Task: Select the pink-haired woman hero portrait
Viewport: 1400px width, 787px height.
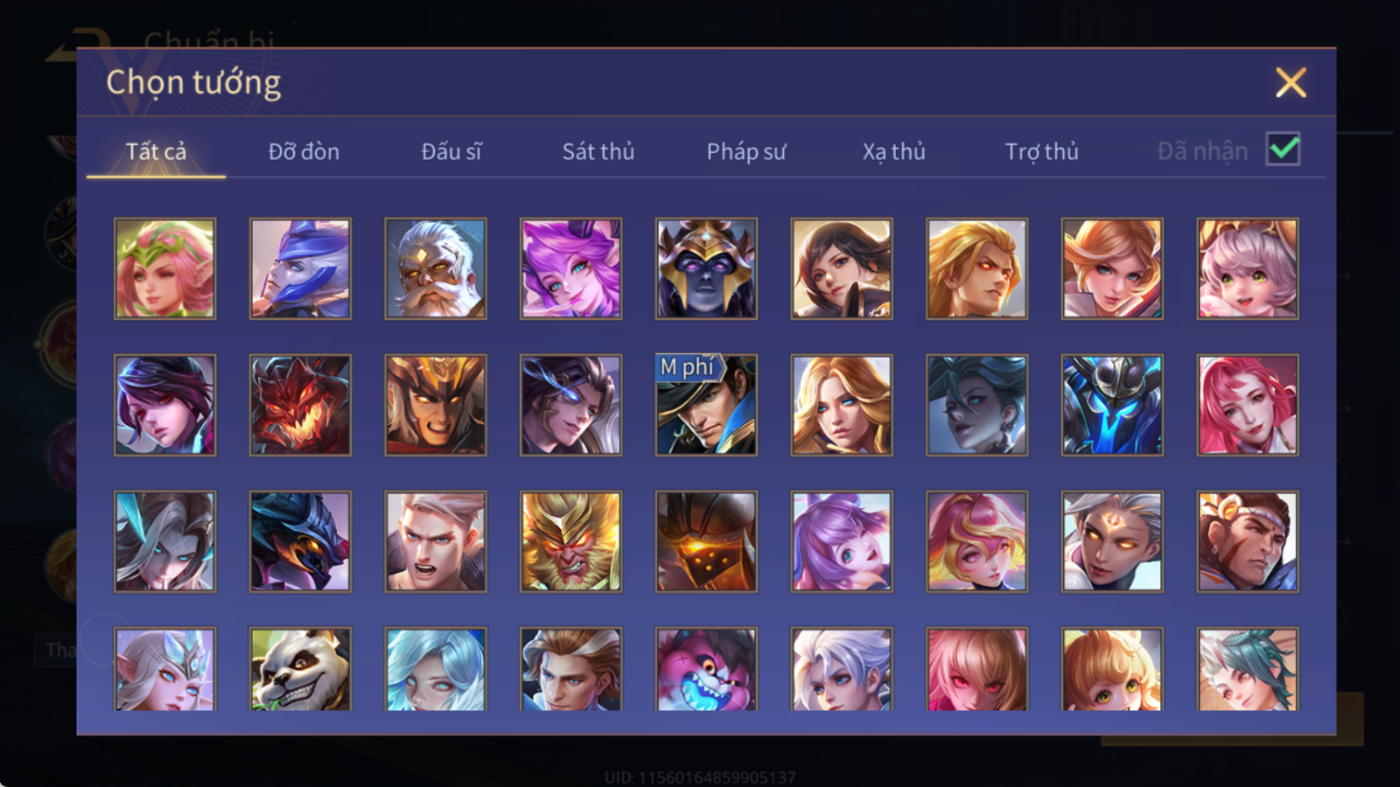Action: click(1248, 405)
